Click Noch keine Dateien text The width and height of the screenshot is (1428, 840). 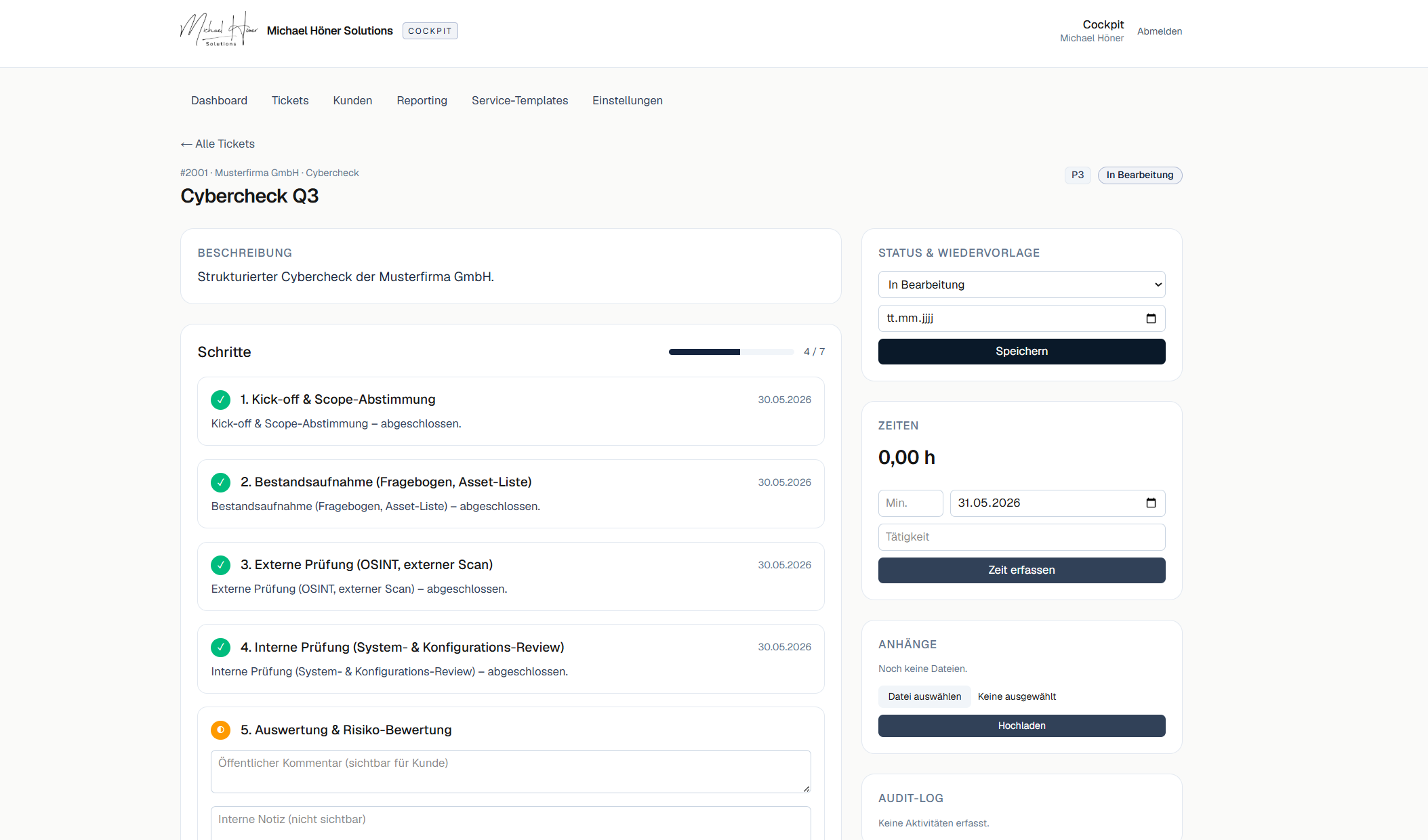click(x=922, y=669)
